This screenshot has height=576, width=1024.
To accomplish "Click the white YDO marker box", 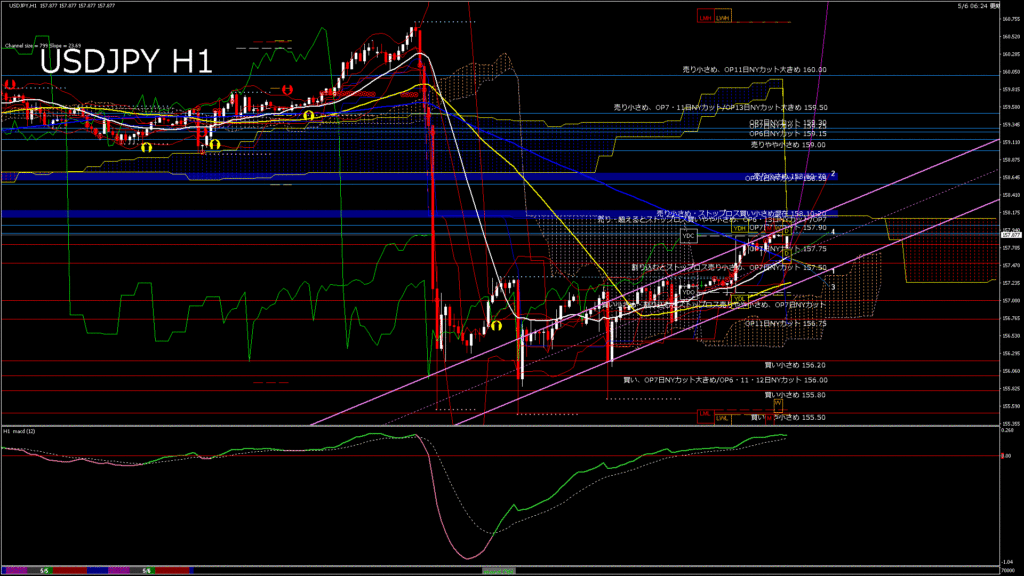I will pyautogui.click(x=688, y=292).
